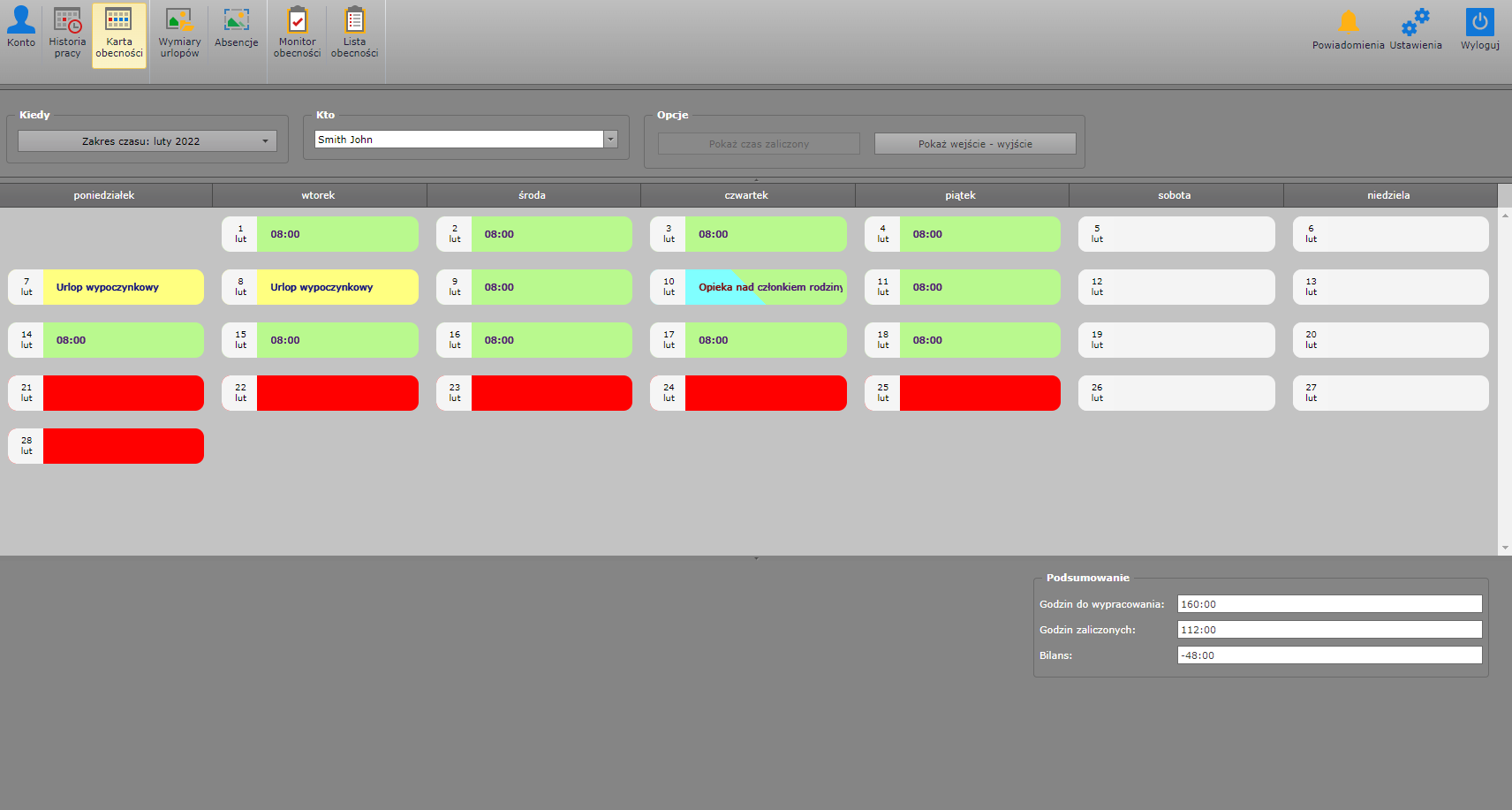Click the Godzin do wypracowania field
The height and width of the screenshot is (810, 1512).
tap(1329, 604)
